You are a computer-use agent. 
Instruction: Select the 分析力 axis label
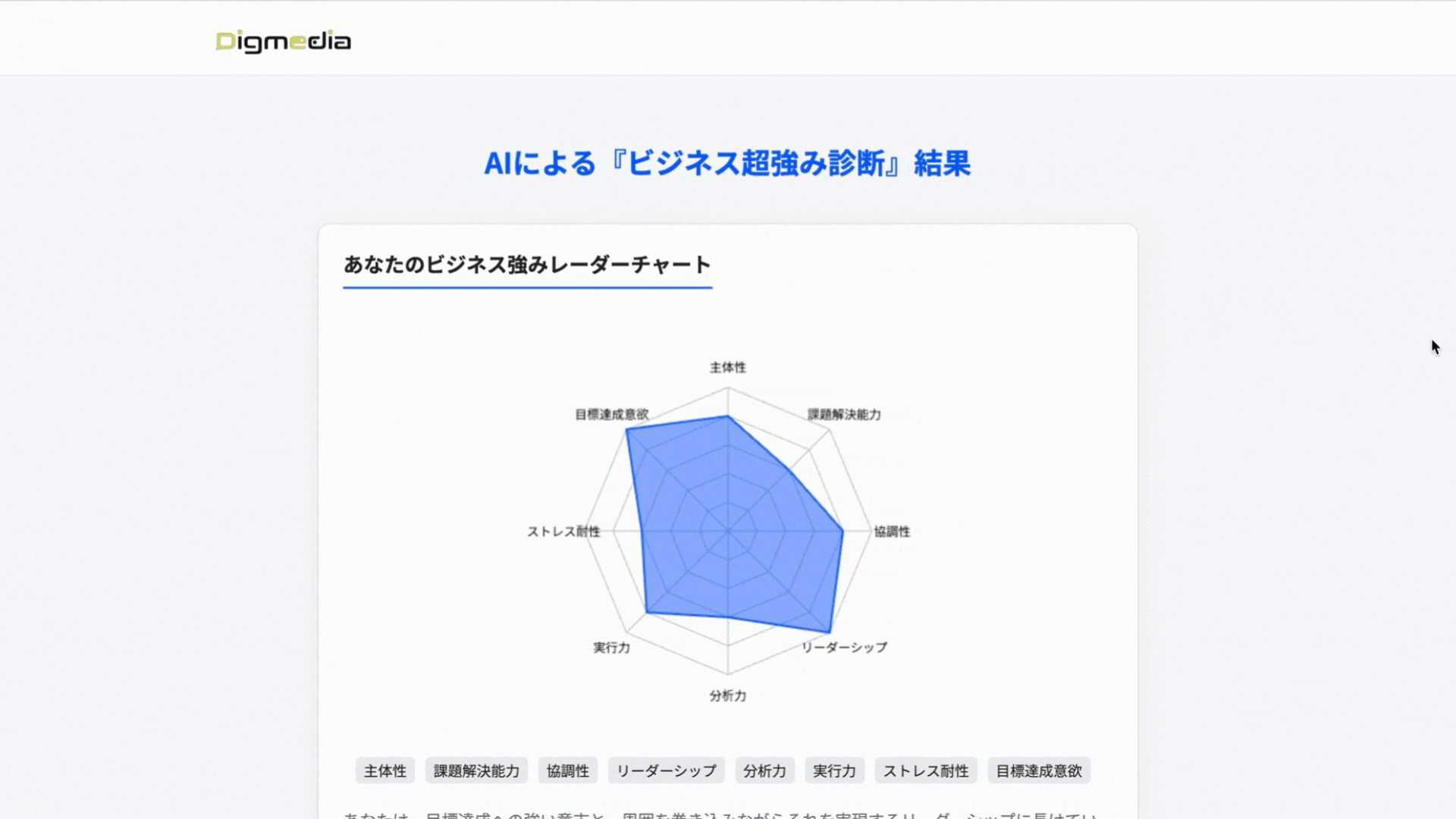coord(727,694)
